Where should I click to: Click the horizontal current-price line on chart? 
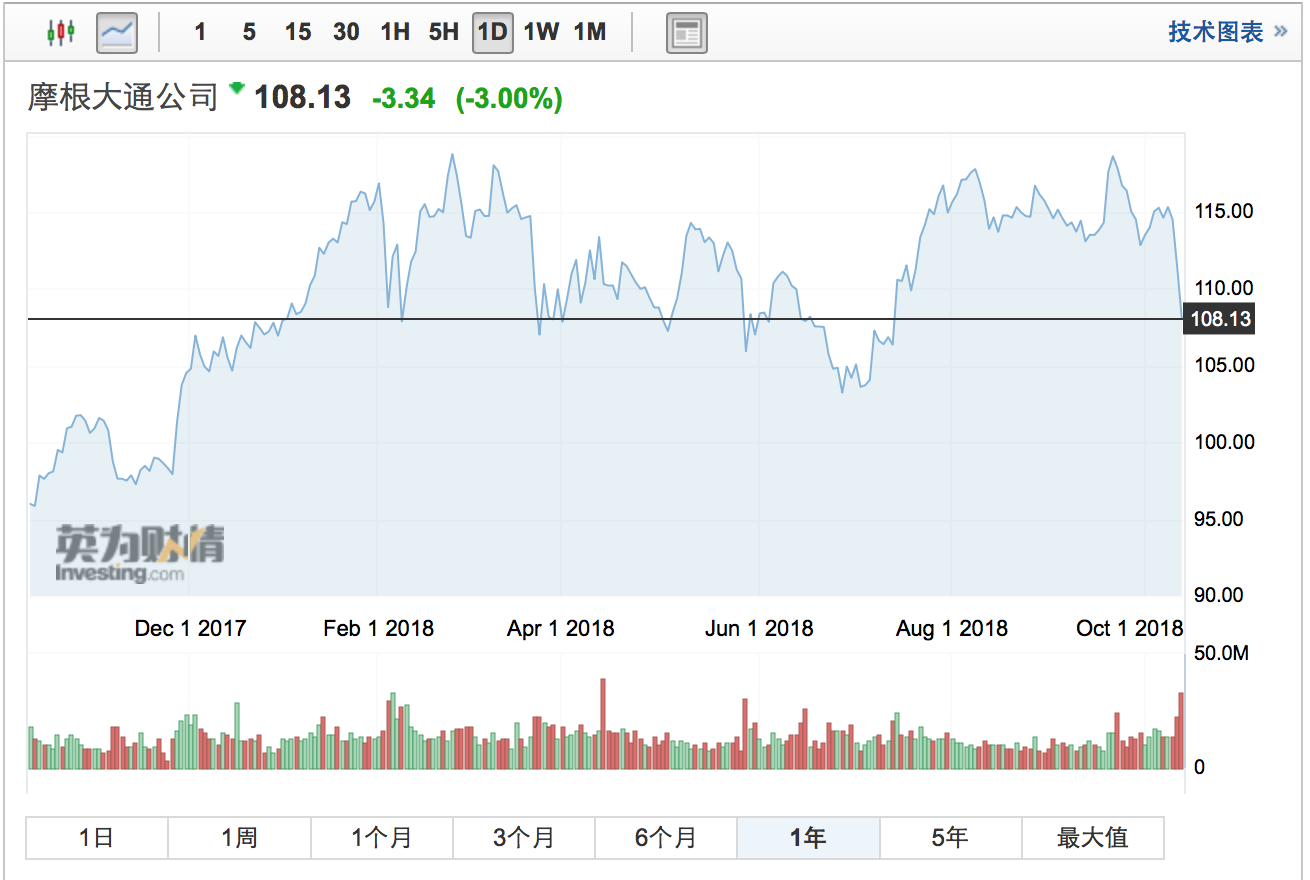pos(605,319)
